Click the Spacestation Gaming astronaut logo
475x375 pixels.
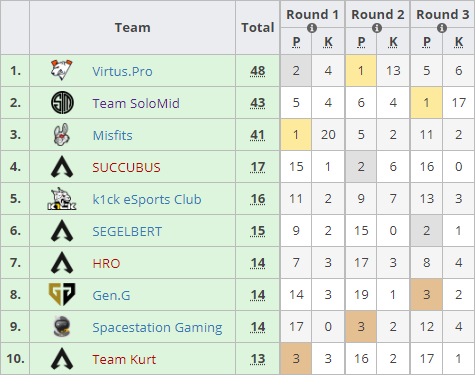[62, 326]
